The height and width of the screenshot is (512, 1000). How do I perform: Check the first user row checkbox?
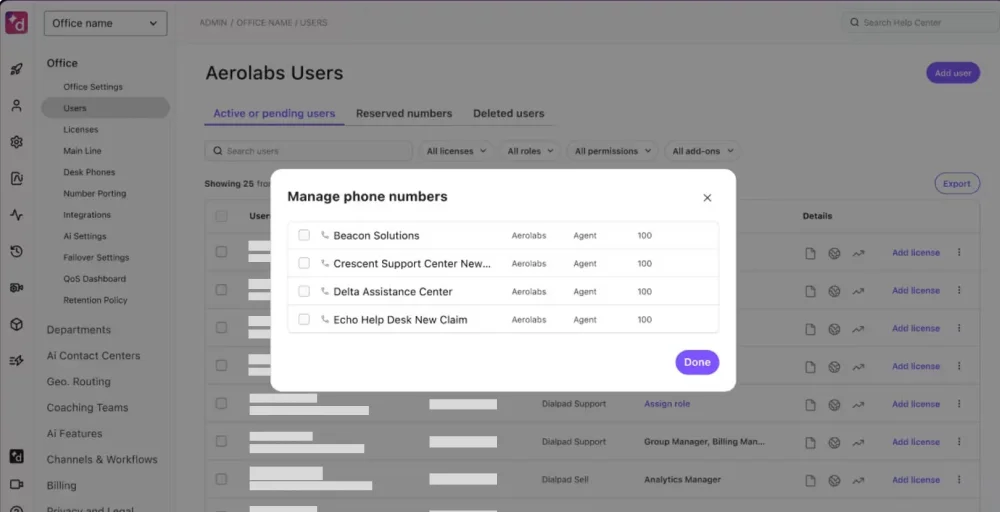coord(221,252)
